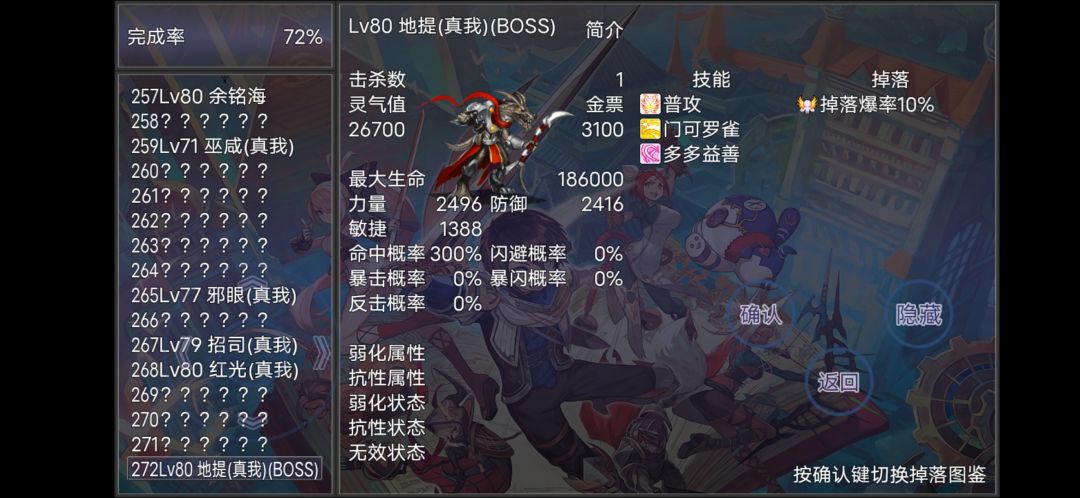Click highlighted entry 272Lv80 地提(真我)(BOSS)
Image resolution: width=1080 pixels, height=498 pixels.
click(x=225, y=469)
